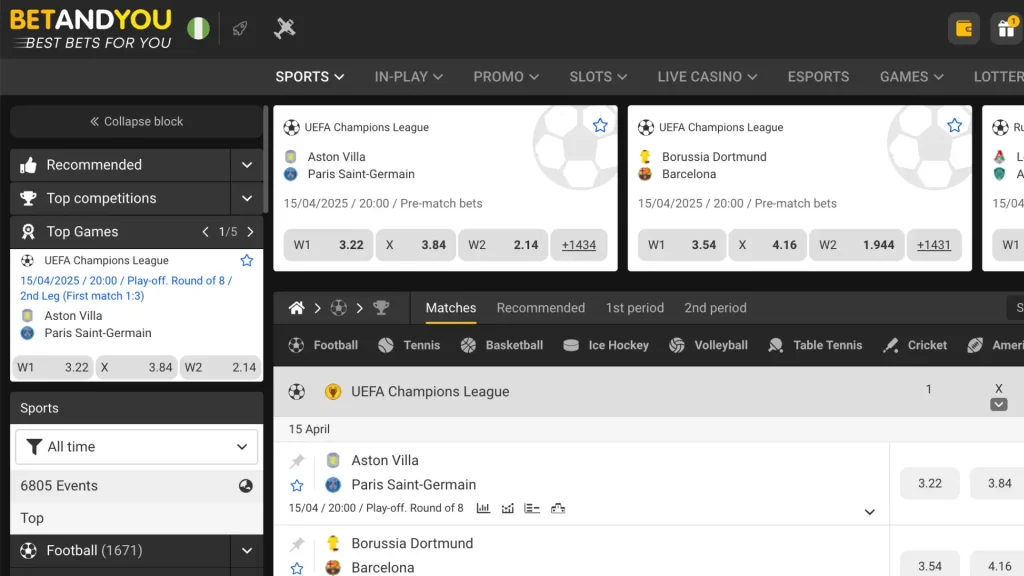1024x576 pixels.
Task: Select 4.16 odds in Dortmund row
Action: pos(999,566)
